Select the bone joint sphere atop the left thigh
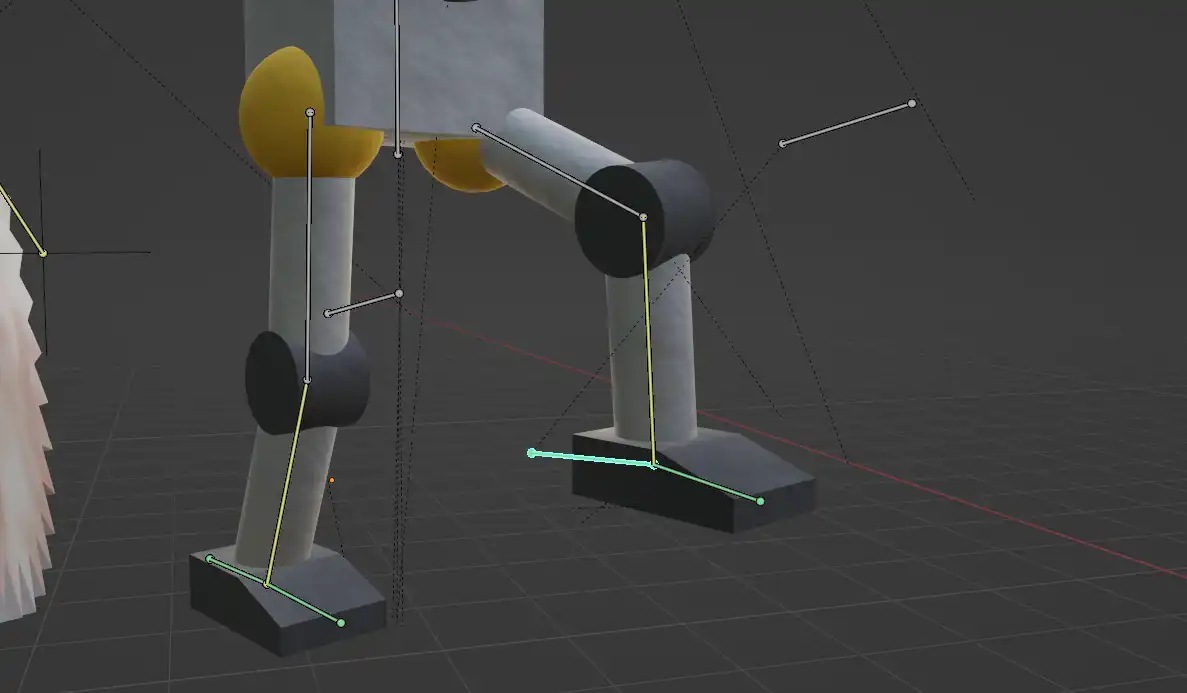The height and width of the screenshot is (693, 1187). pos(308,110)
